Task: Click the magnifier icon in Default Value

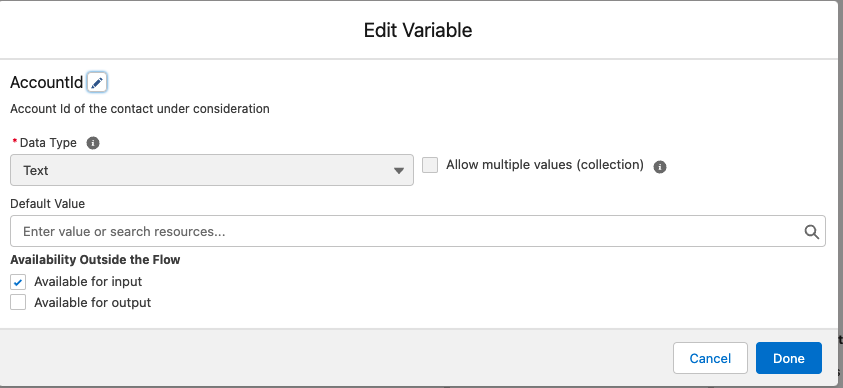Action: tap(811, 232)
